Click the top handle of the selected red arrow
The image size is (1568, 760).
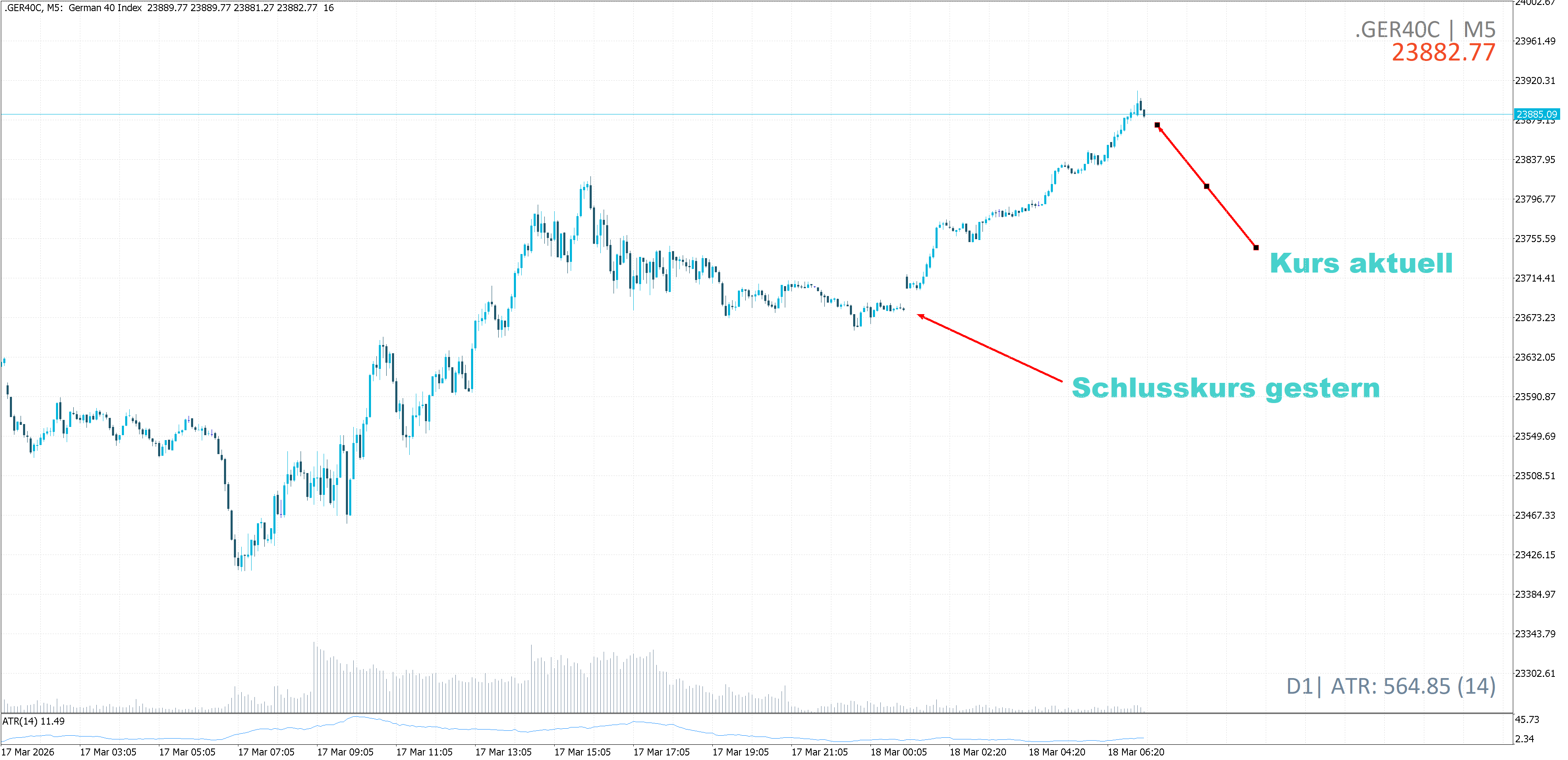(x=1157, y=125)
